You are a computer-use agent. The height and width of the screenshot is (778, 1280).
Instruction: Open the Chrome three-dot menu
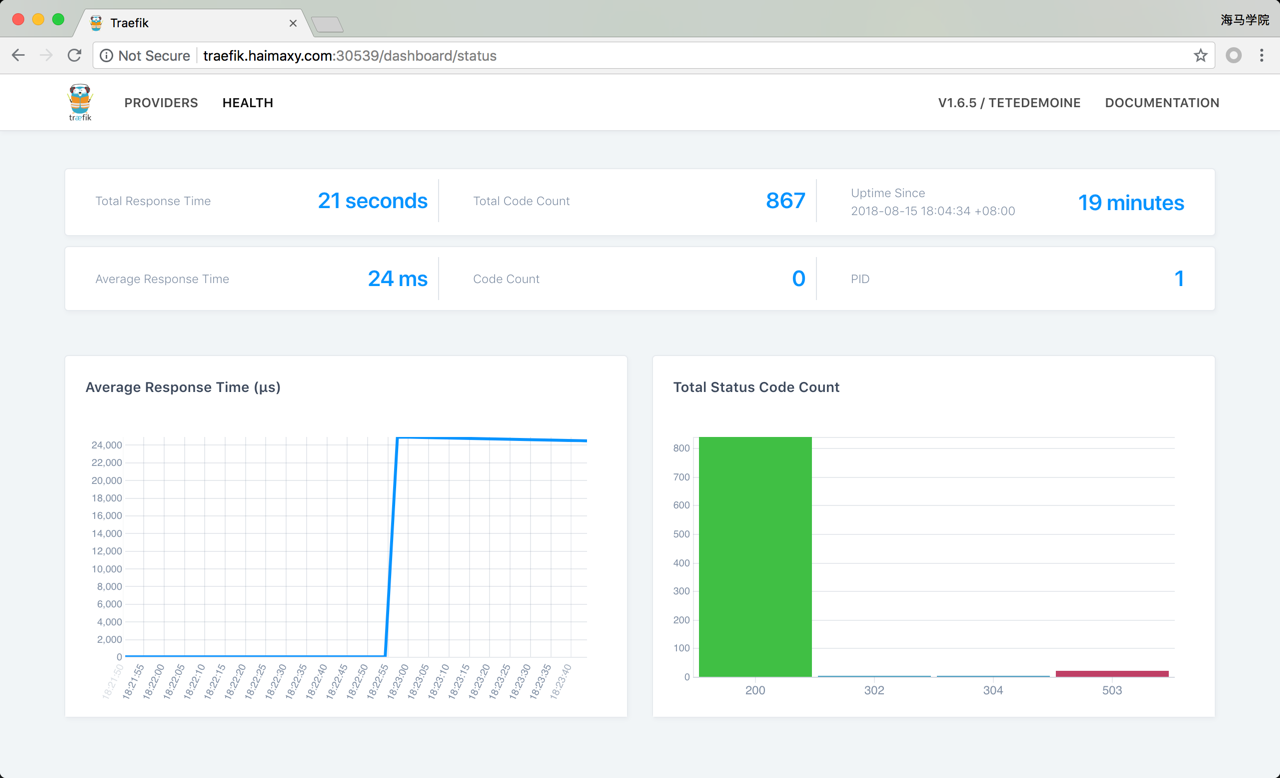coord(1262,56)
